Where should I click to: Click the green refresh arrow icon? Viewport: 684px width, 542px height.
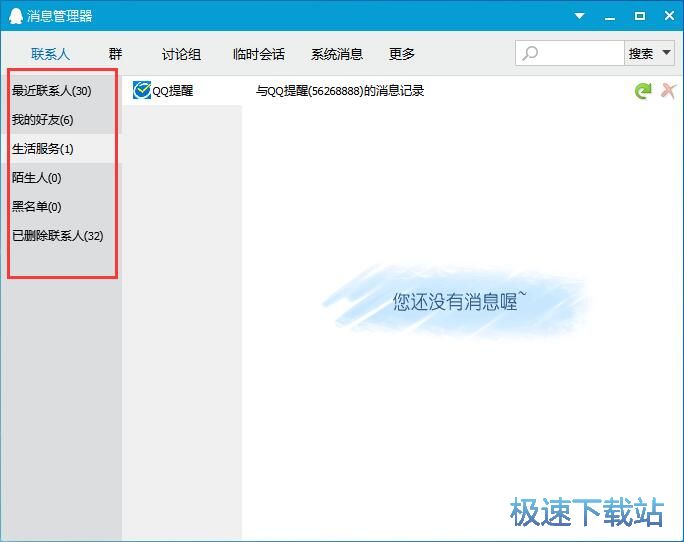tap(643, 91)
